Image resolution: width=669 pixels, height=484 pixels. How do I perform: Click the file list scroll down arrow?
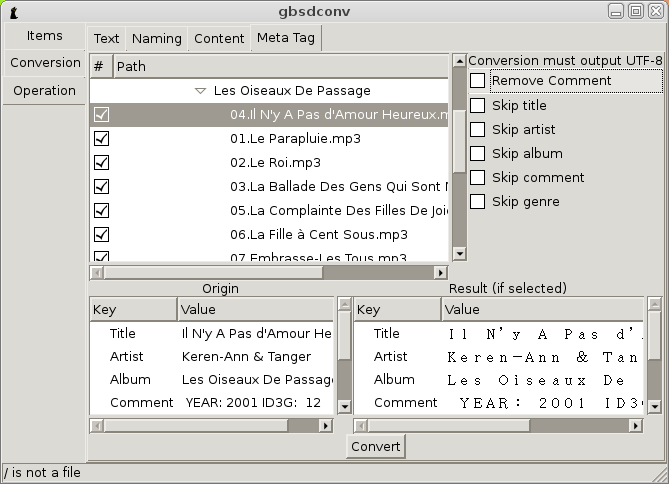click(x=460, y=254)
